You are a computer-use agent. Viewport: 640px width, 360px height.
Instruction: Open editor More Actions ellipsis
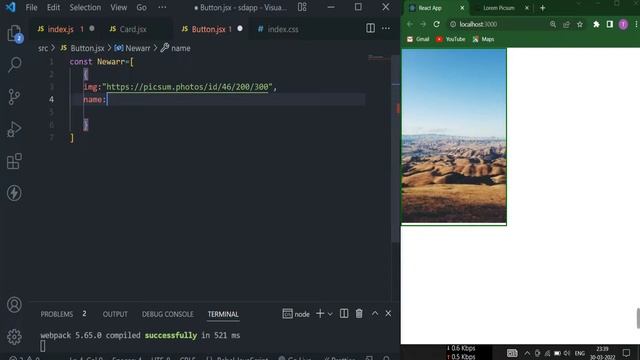point(386,28)
